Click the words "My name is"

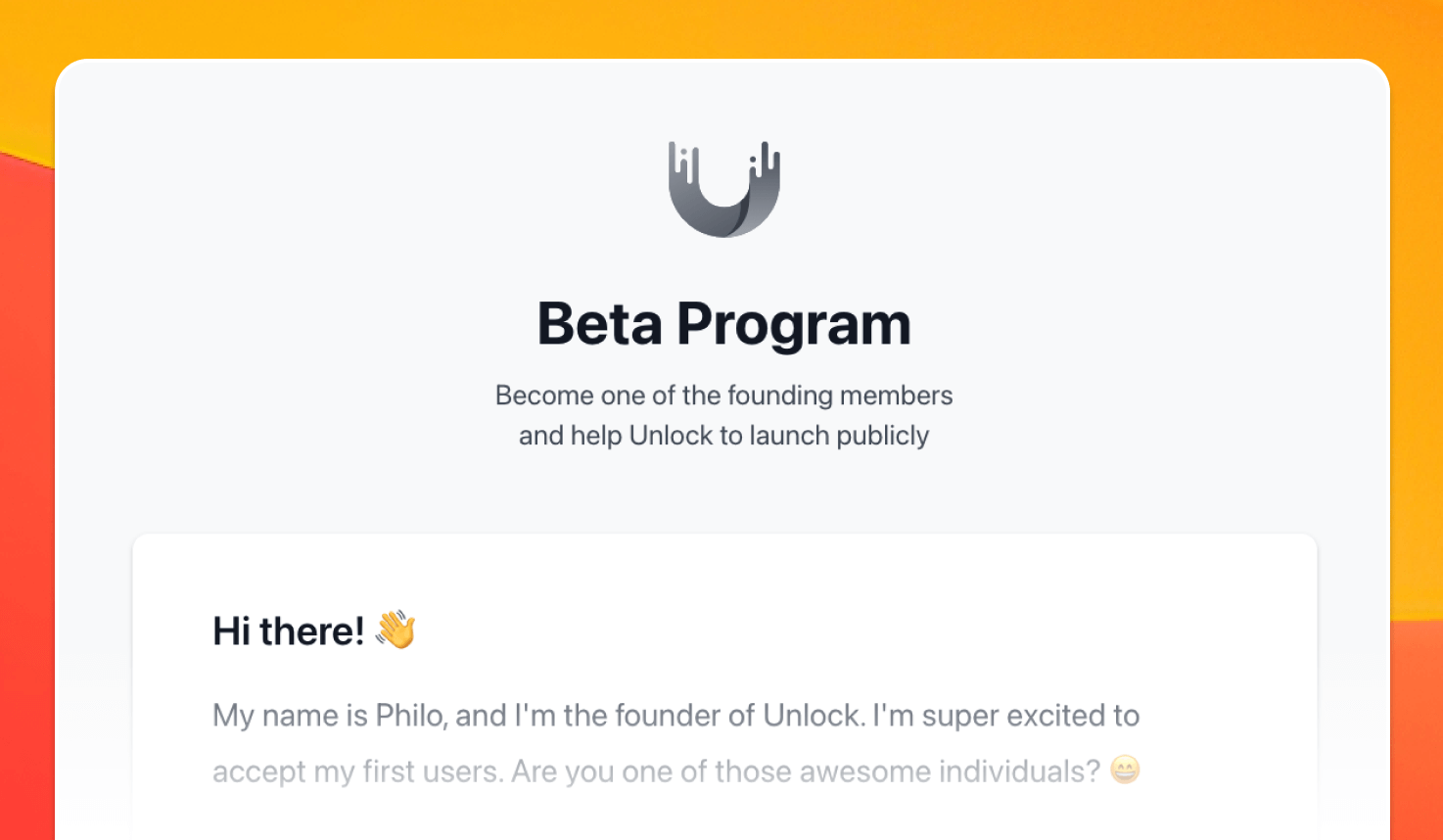pos(290,717)
